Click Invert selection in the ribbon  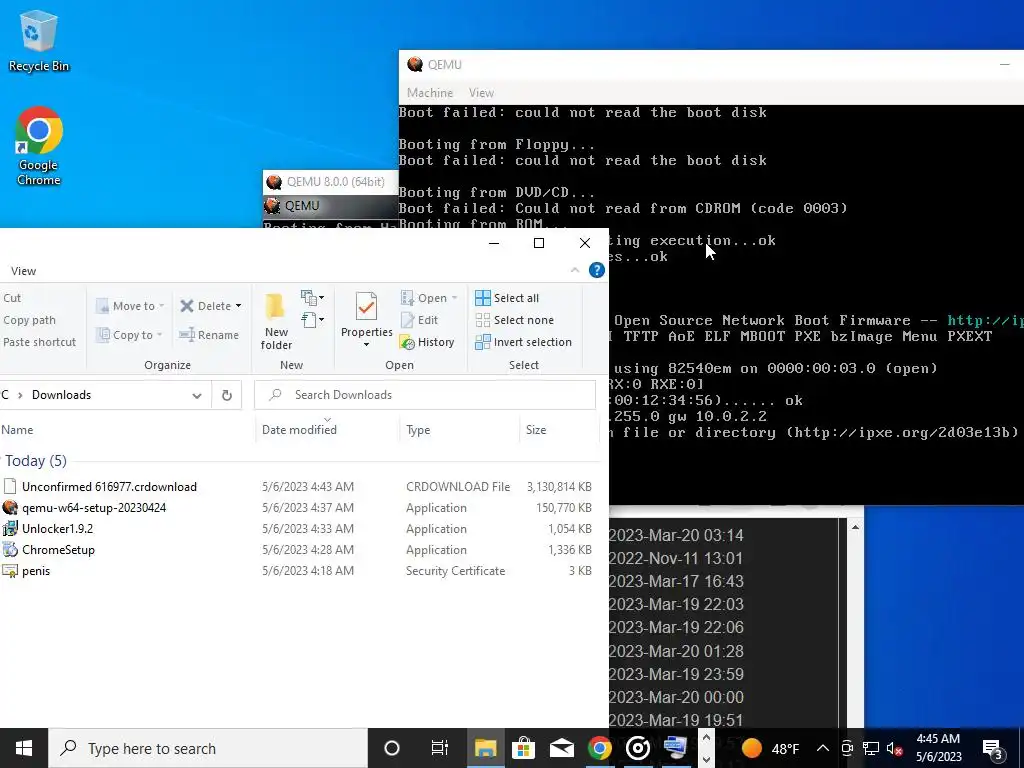point(523,342)
